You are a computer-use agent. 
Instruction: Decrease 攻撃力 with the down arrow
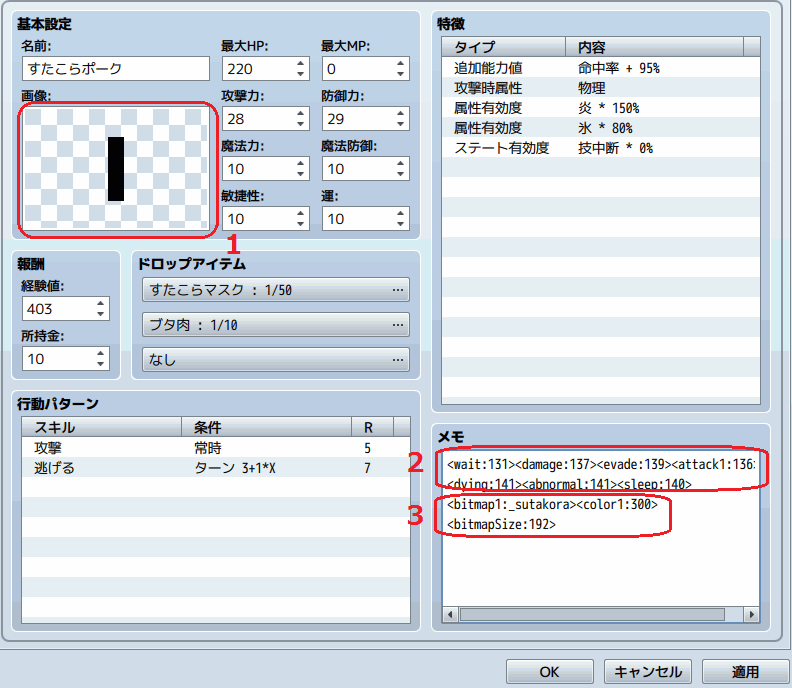pos(301,124)
